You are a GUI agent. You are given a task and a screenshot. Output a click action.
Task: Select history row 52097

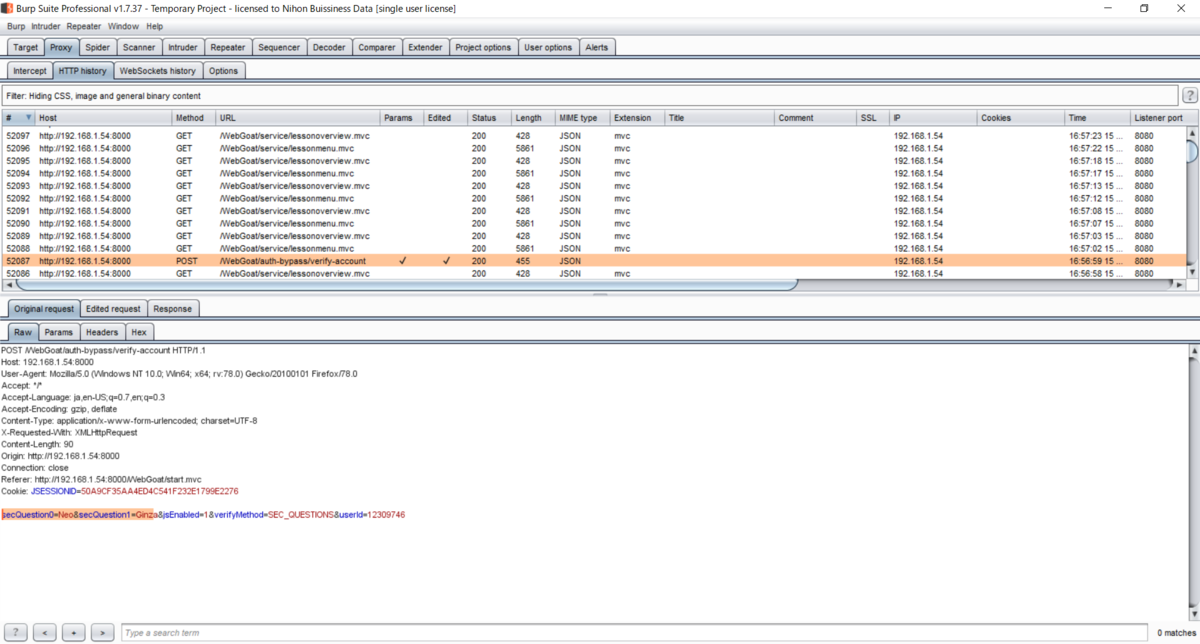(x=594, y=135)
